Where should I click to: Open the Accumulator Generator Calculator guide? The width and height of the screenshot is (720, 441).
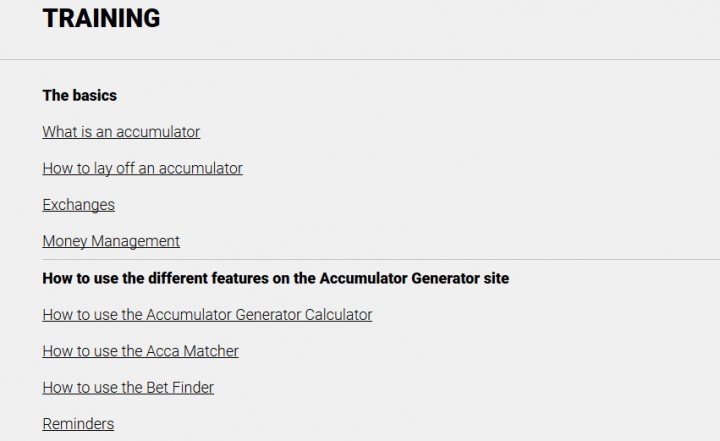207,315
